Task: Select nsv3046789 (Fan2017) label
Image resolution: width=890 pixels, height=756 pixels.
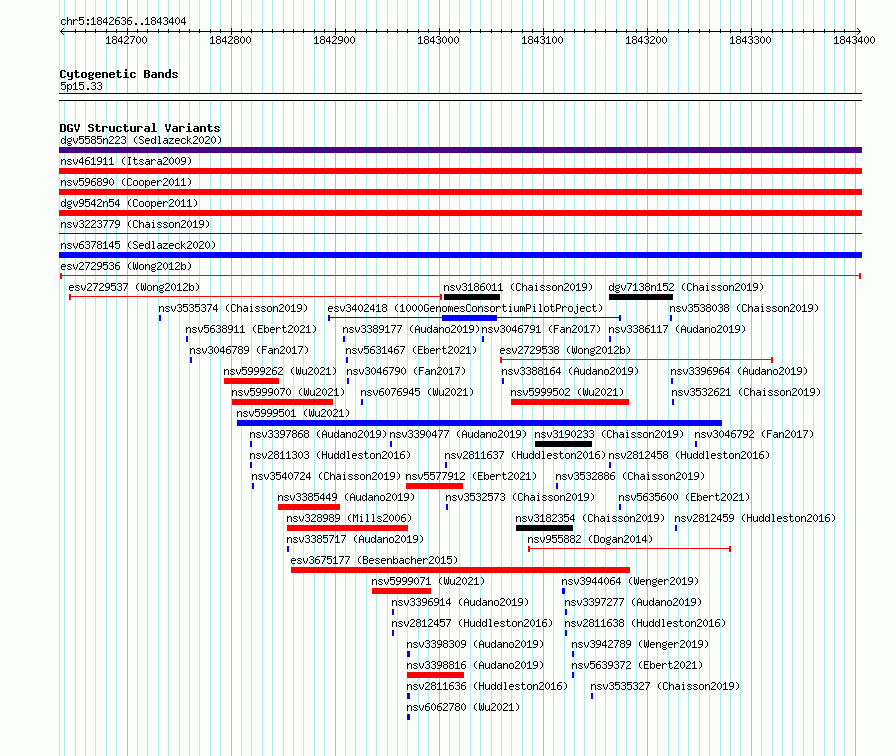Action: pyautogui.click(x=249, y=350)
